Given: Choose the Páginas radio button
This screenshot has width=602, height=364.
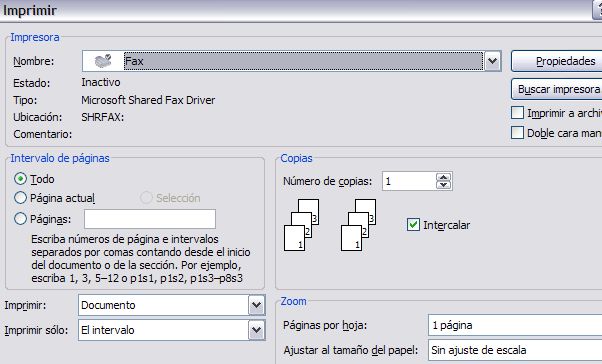Looking at the screenshot, I should click(x=20, y=219).
